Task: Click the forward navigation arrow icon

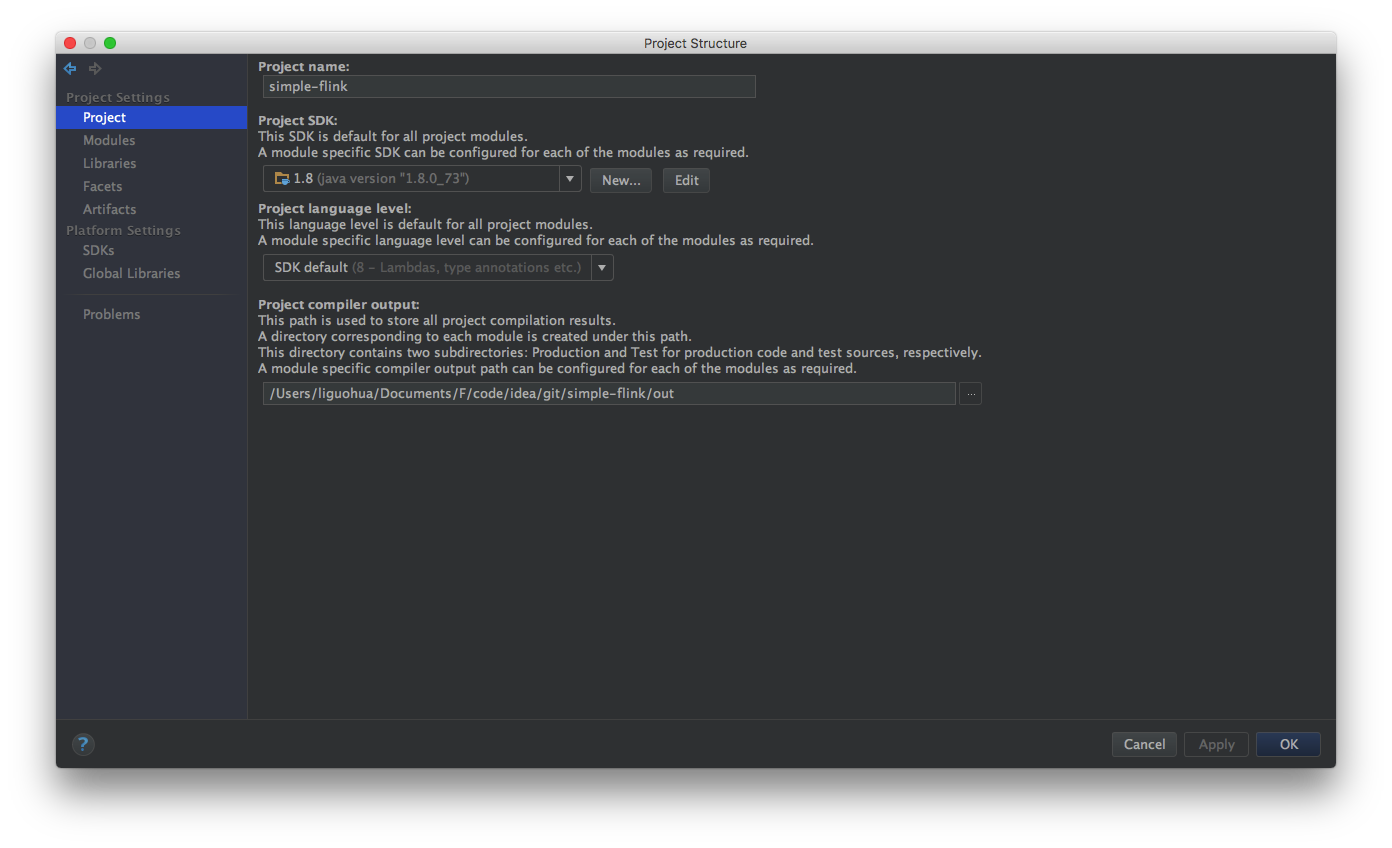Action: (95, 69)
